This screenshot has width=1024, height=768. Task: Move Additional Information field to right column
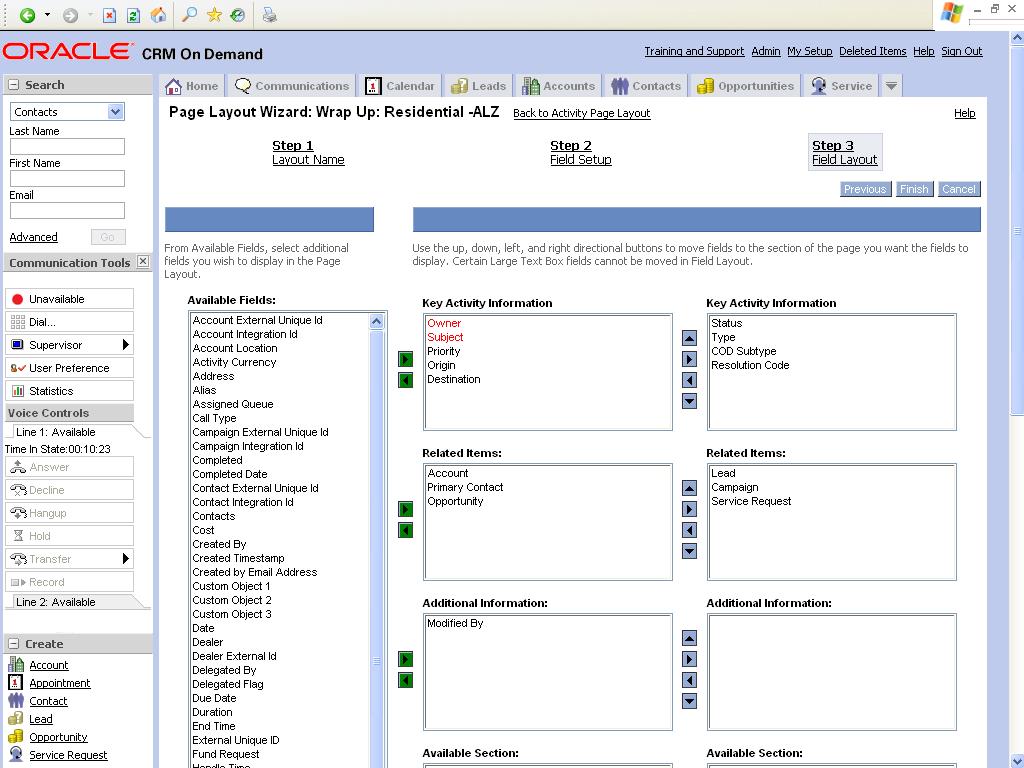click(690, 660)
